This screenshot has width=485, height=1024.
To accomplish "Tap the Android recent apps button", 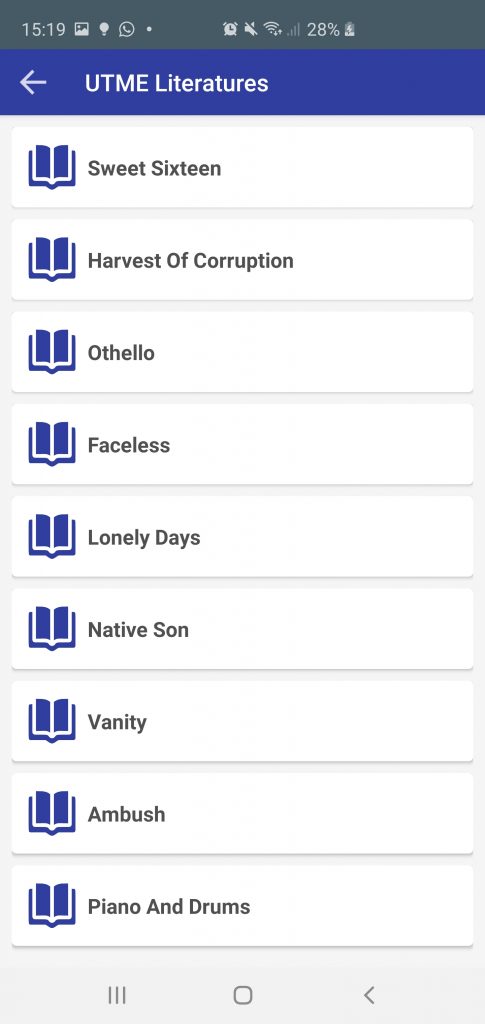I will [x=117, y=995].
